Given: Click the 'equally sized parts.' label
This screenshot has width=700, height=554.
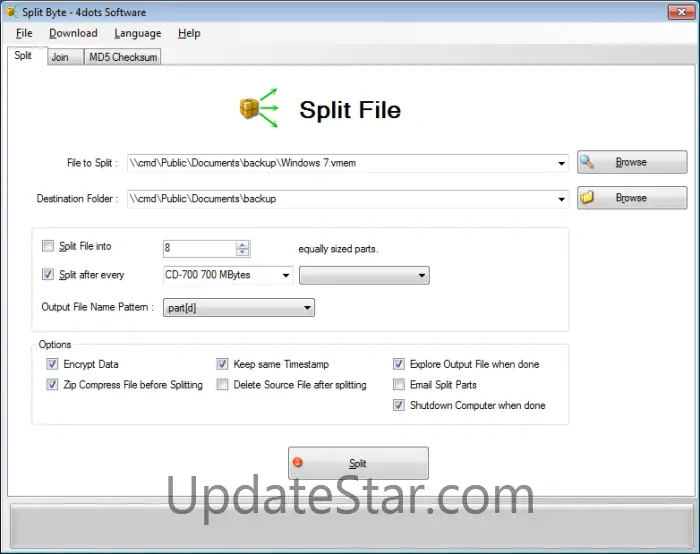Looking at the screenshot, I should pos(338,249).
